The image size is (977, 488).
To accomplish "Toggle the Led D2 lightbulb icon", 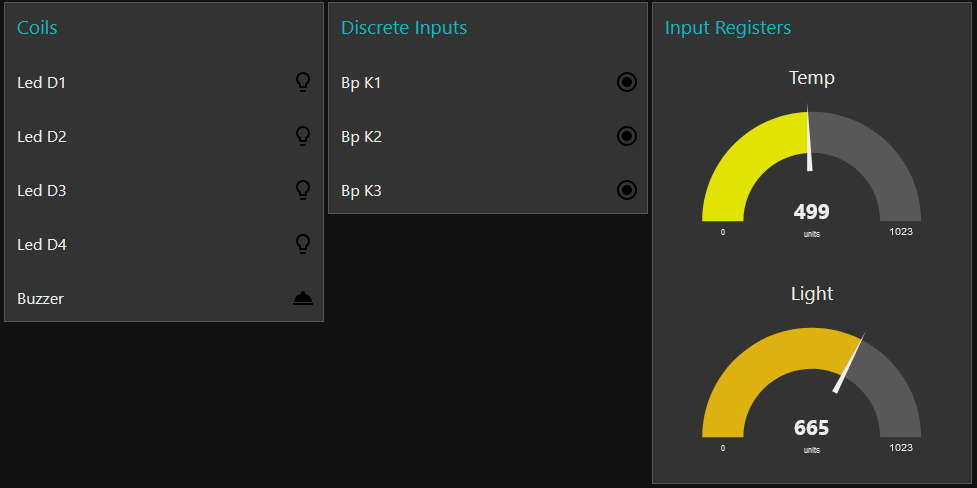I will pyautogui.click(x=303, y=136).
